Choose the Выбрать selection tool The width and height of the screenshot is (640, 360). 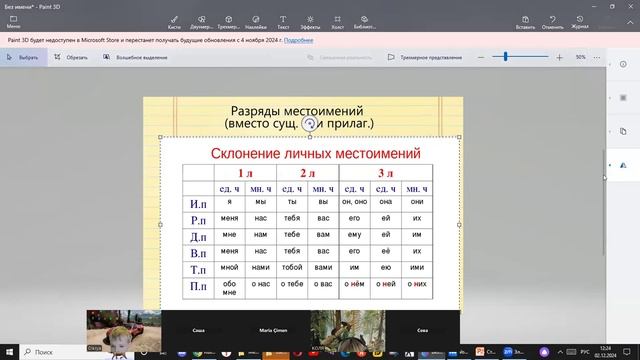[23, 58]
